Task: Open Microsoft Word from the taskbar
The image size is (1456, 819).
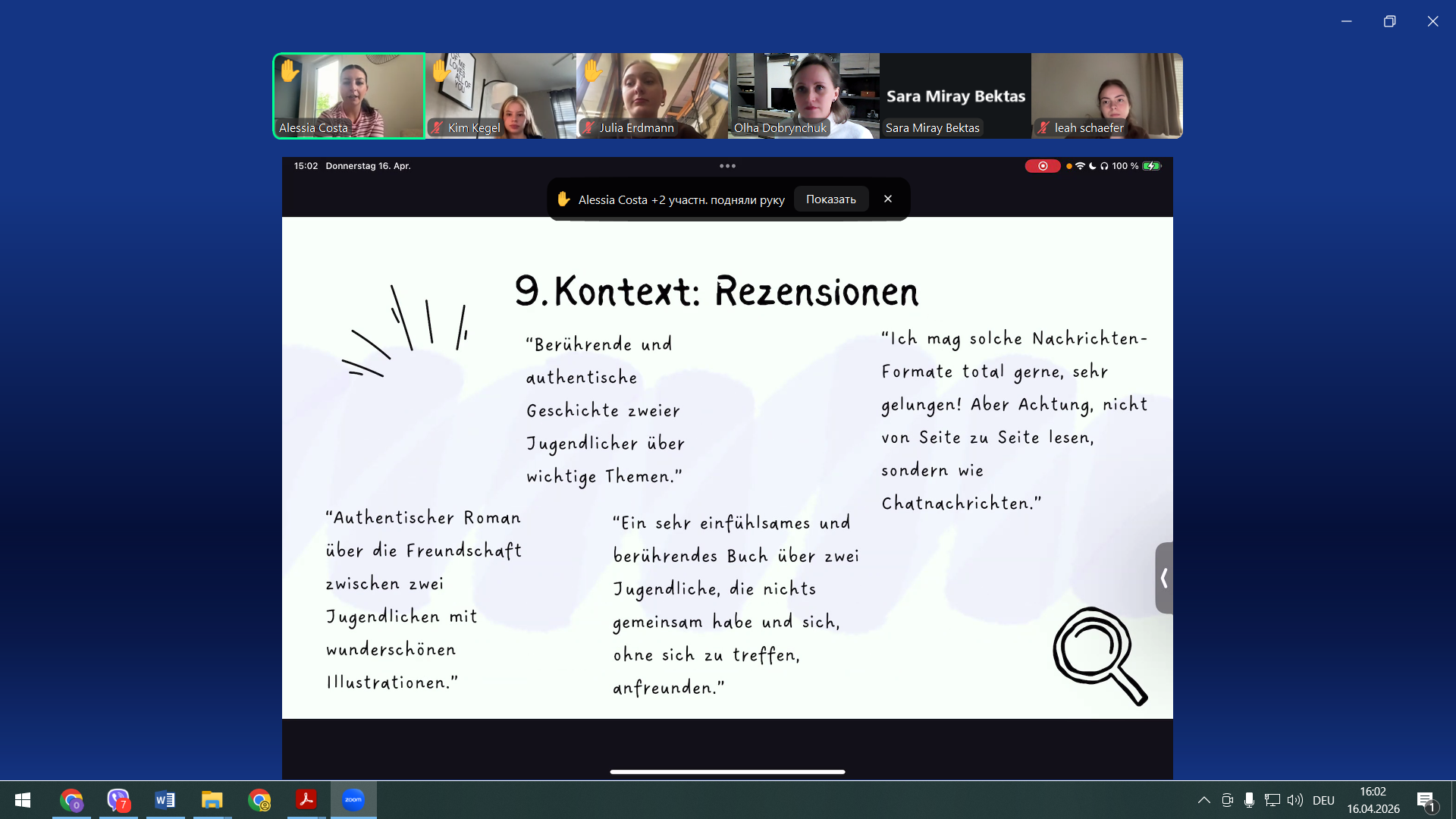Action: [165, 800]
